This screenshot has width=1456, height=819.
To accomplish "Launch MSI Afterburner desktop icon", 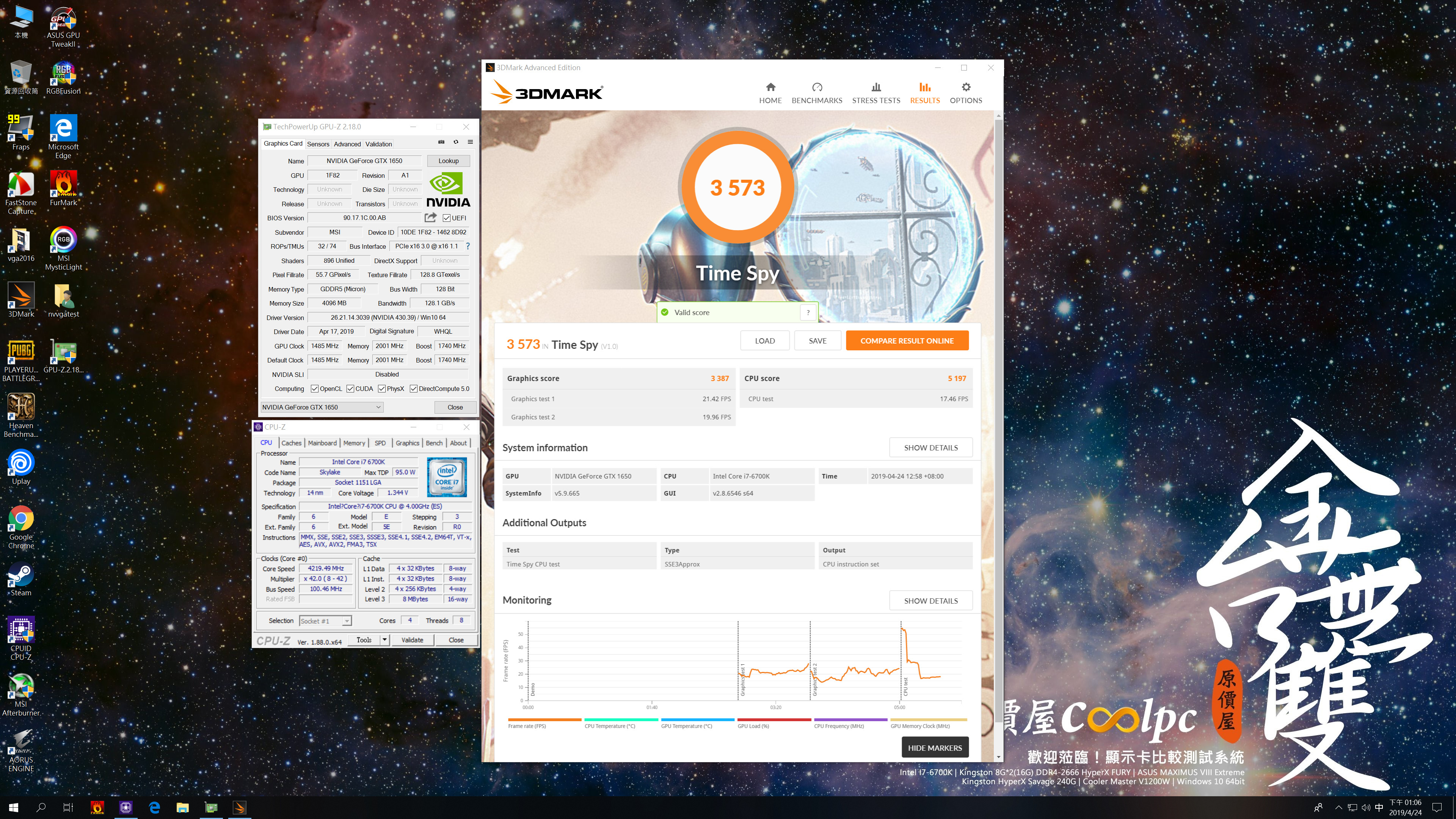I will tap(21, 695).
